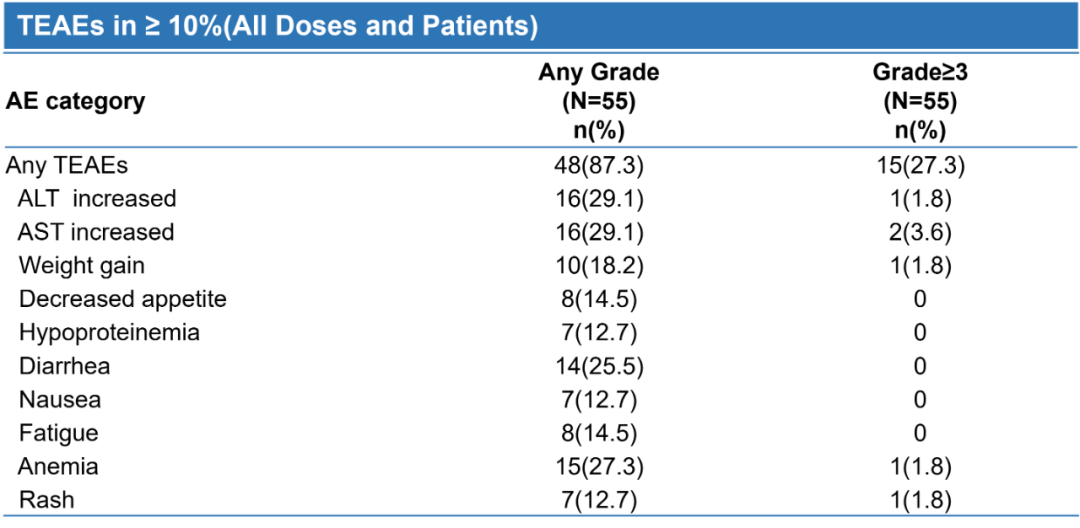Click the 'Nausea' row label
Screen dimensions: 1080x528
[60, 400]
